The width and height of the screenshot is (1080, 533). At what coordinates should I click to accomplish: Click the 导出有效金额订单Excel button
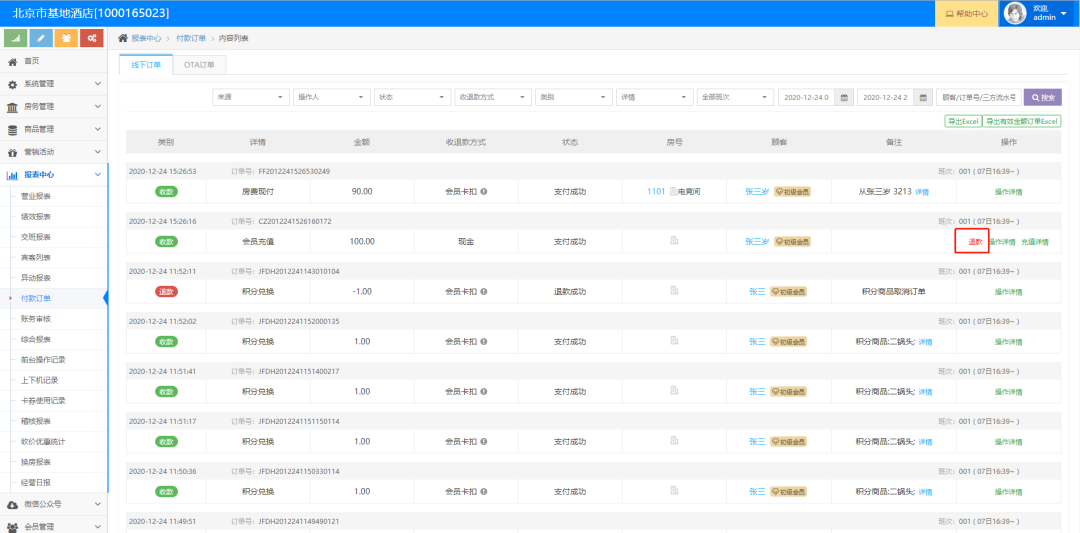tap(1022, 121)
